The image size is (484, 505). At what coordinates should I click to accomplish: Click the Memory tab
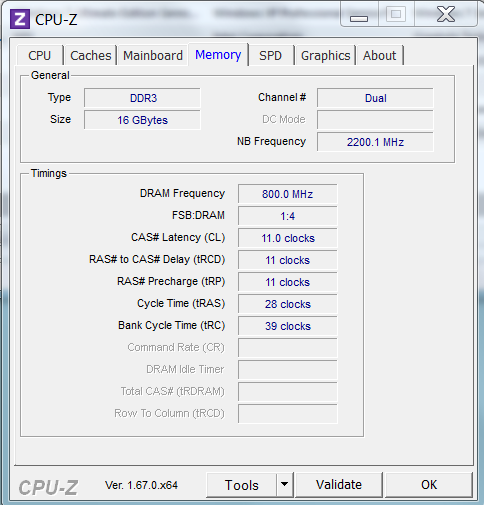click(218, 55)
